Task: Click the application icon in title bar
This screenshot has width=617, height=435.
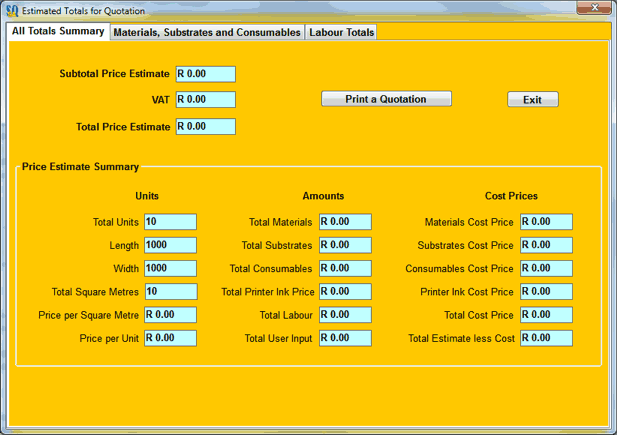Action: (x=13, y=11)
